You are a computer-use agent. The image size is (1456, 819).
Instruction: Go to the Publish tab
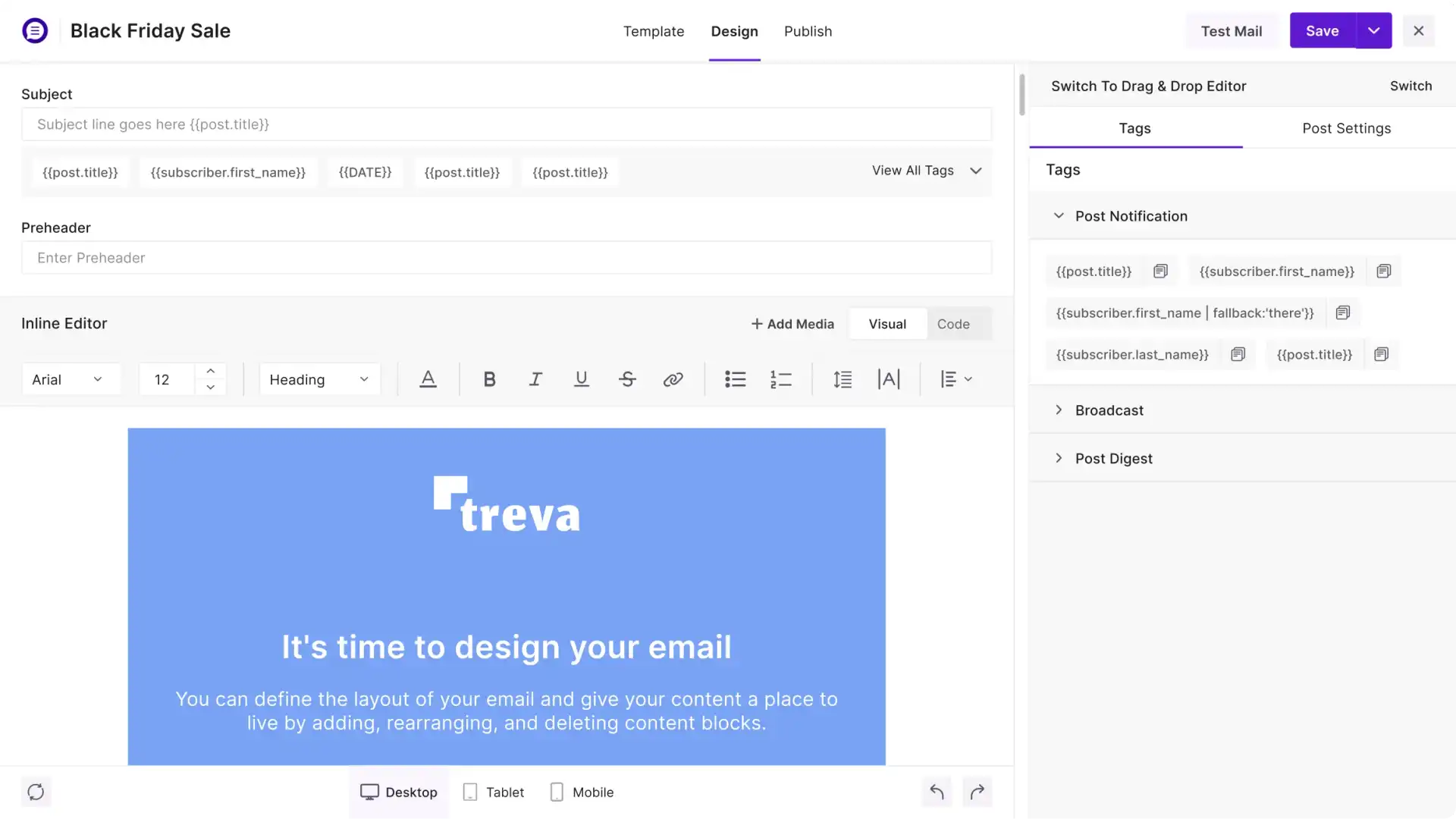[808, 31]
